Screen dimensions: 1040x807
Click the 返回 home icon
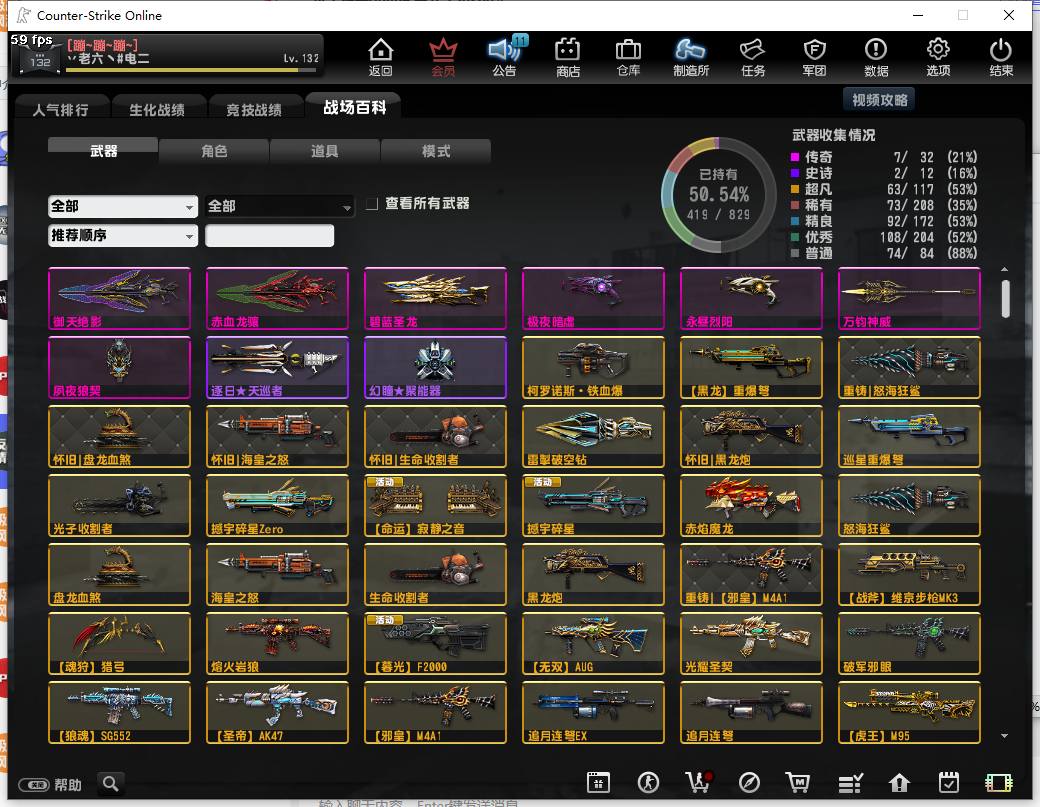click(x=381, y=57)
